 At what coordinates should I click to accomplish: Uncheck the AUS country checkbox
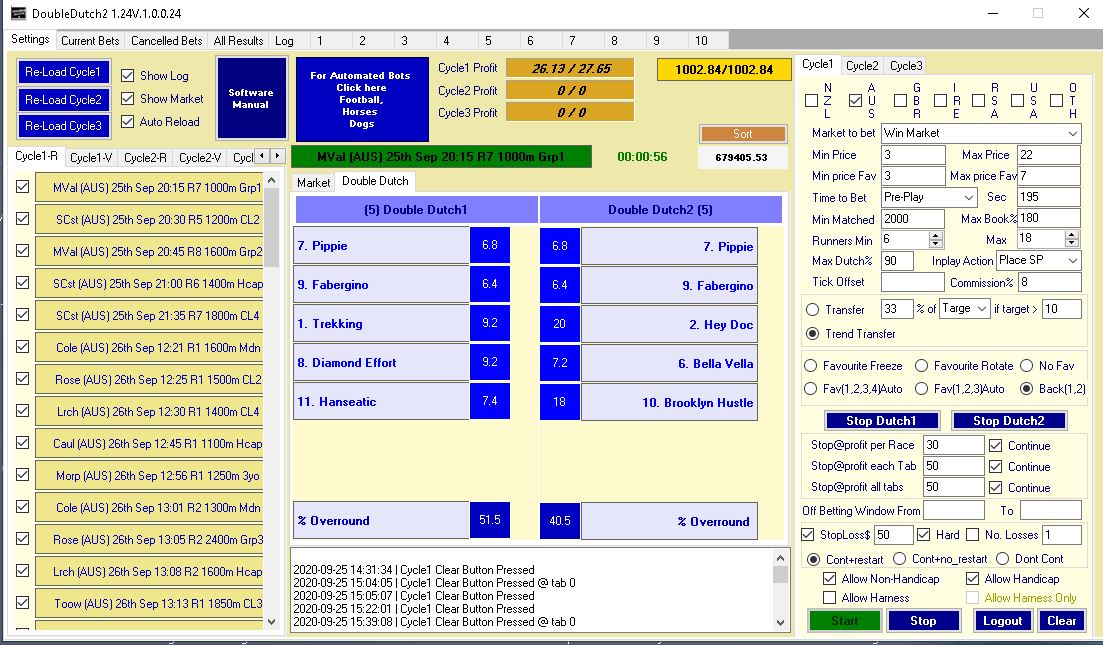[855, 101]
